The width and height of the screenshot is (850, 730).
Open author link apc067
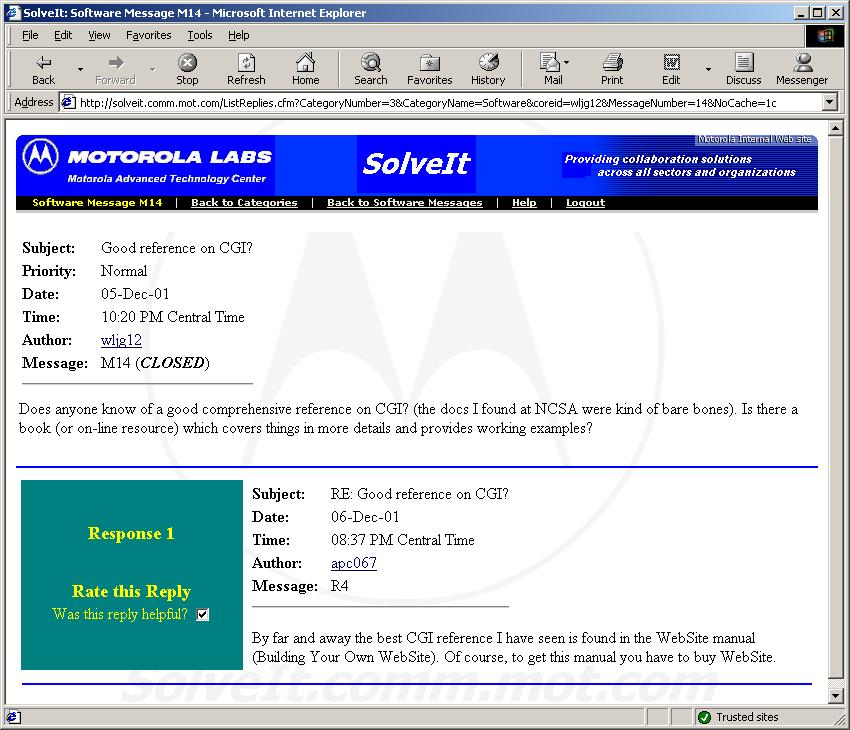pos(353,563)
